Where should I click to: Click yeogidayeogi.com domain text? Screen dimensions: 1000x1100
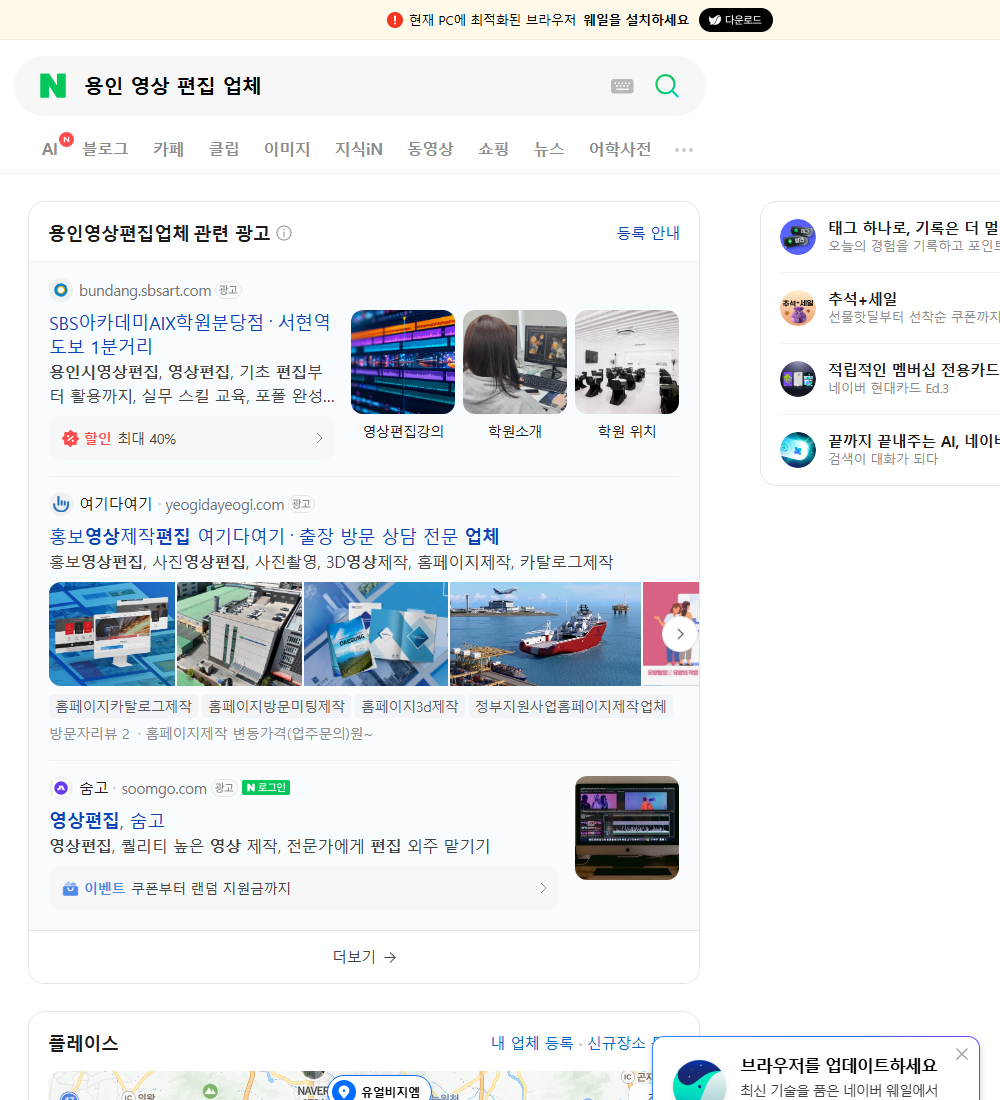click(x=225, y=504)
